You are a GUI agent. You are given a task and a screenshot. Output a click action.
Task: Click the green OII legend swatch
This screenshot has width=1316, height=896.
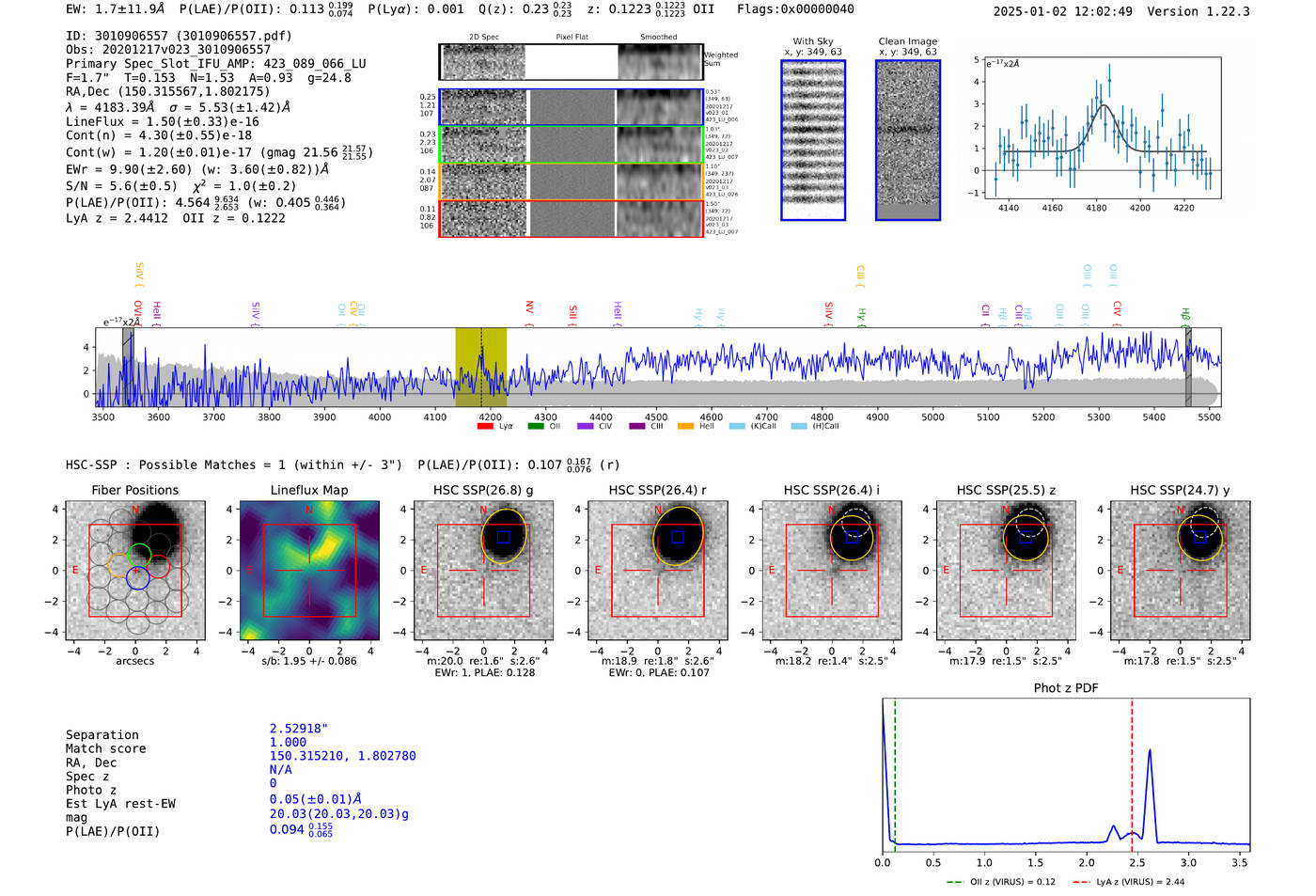pyautogui.click(x=536, y=427)
